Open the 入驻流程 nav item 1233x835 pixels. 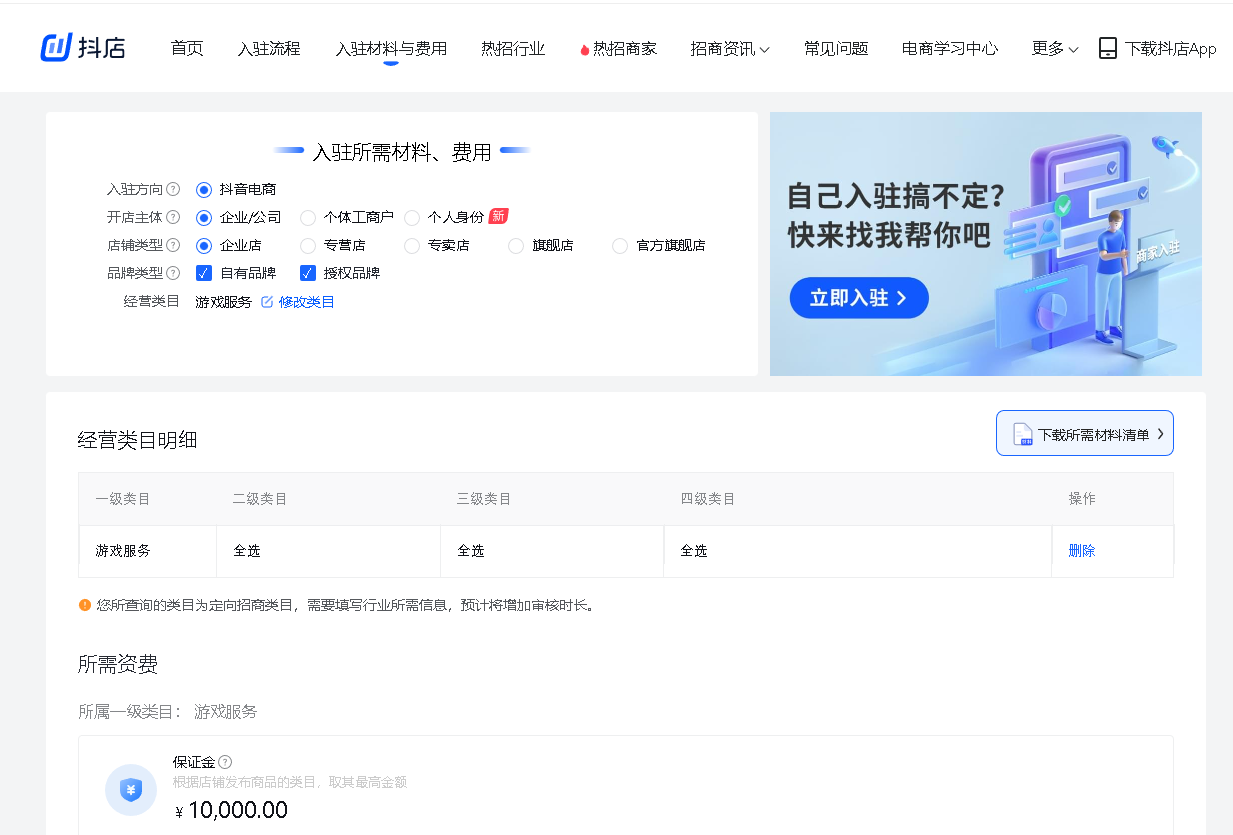click(269, 48)
